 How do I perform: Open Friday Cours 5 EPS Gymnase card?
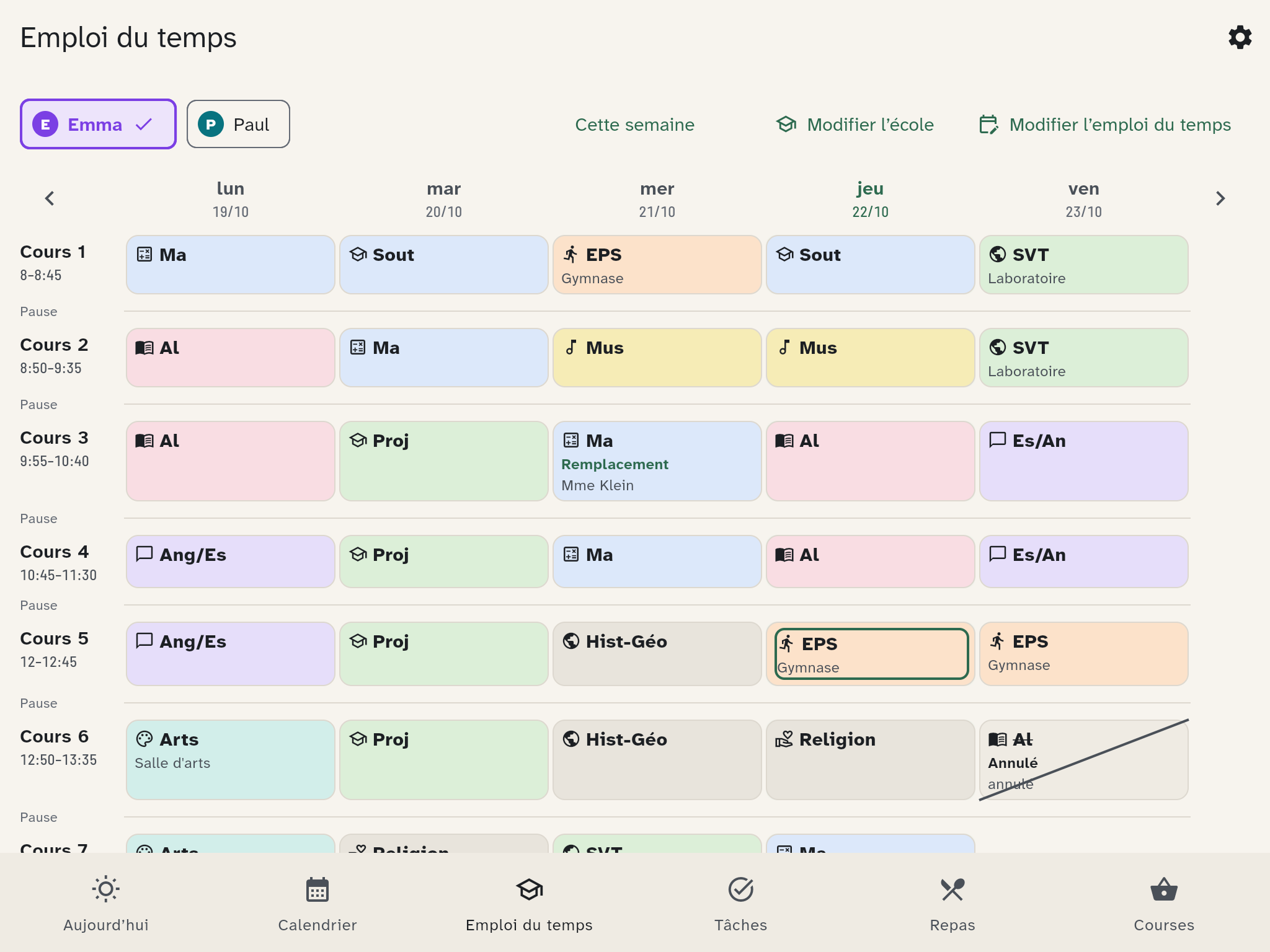(x=1084, y=654)
